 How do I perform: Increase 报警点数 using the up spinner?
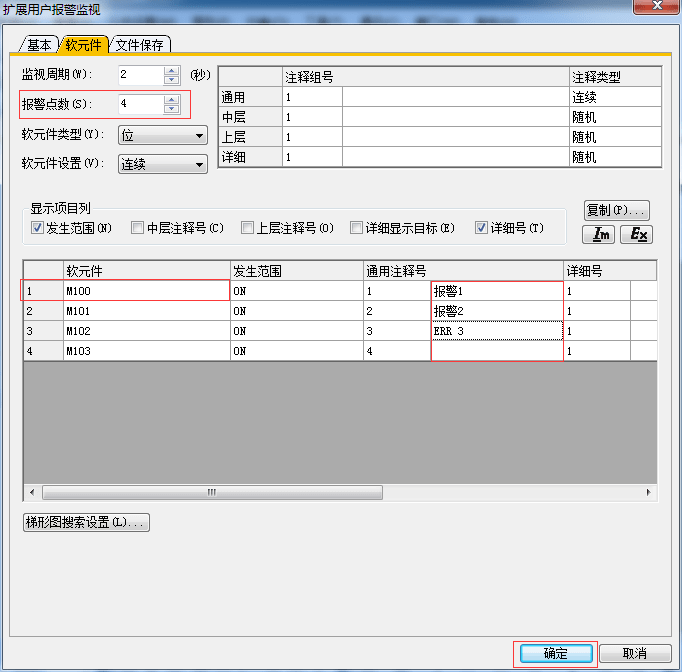(x=171, y=99)
